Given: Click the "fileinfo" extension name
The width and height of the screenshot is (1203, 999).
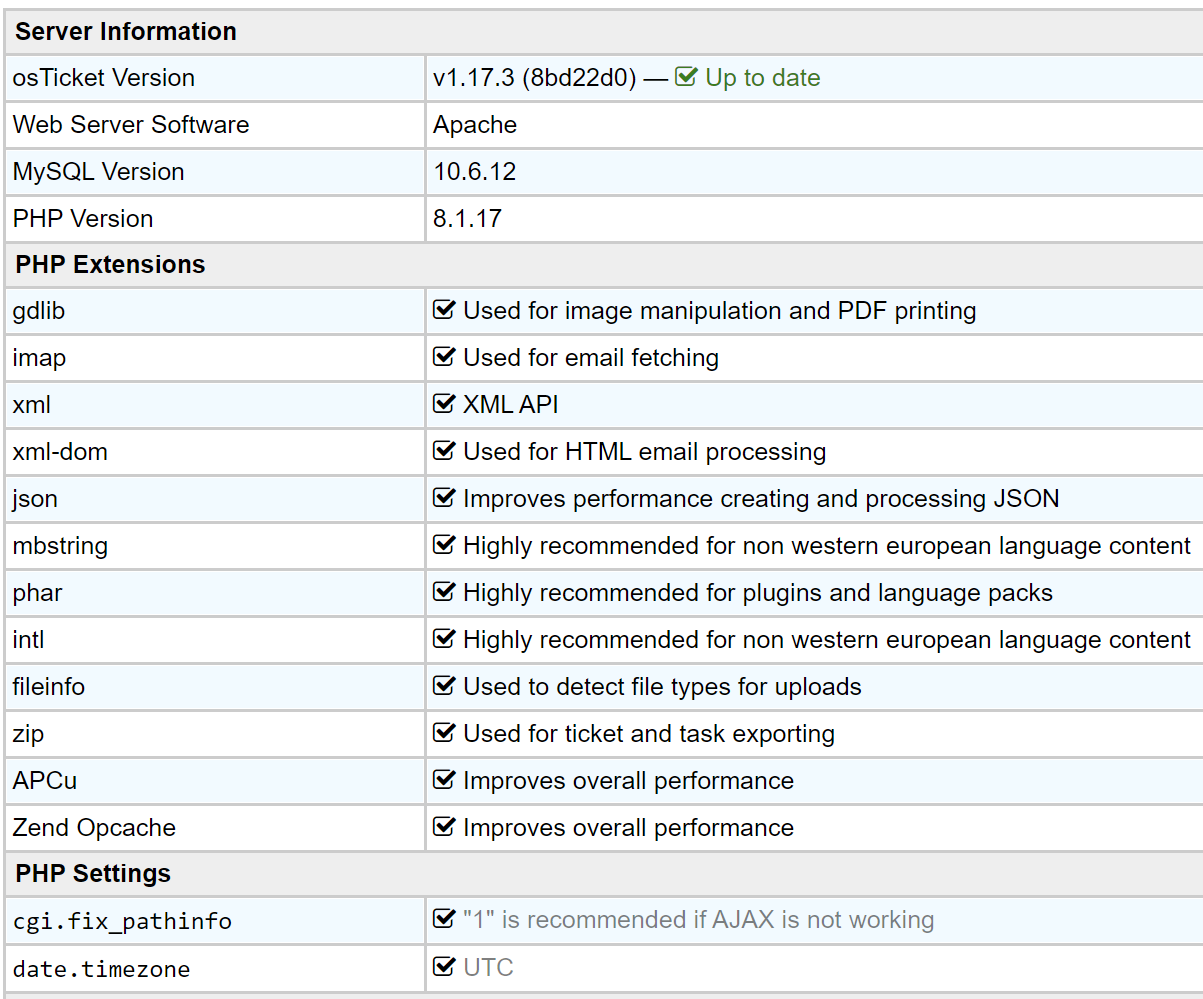Looking at the screenshot, I should coord(49,687).
